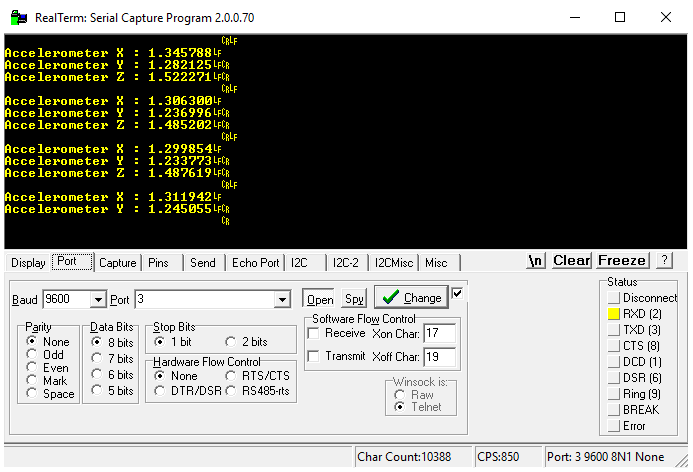The height and width of the screenshot is (472, 693).
Task: Apply settings with the Change button
Action: tap(411, 298)
